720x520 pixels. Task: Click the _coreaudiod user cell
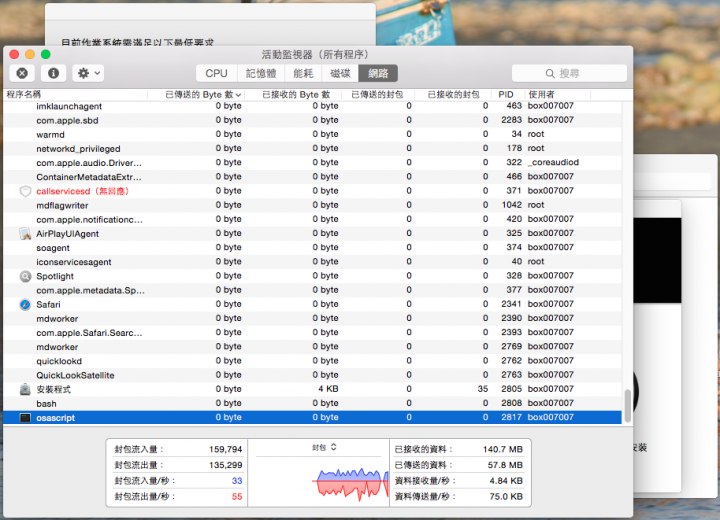(x=553, y=162)
